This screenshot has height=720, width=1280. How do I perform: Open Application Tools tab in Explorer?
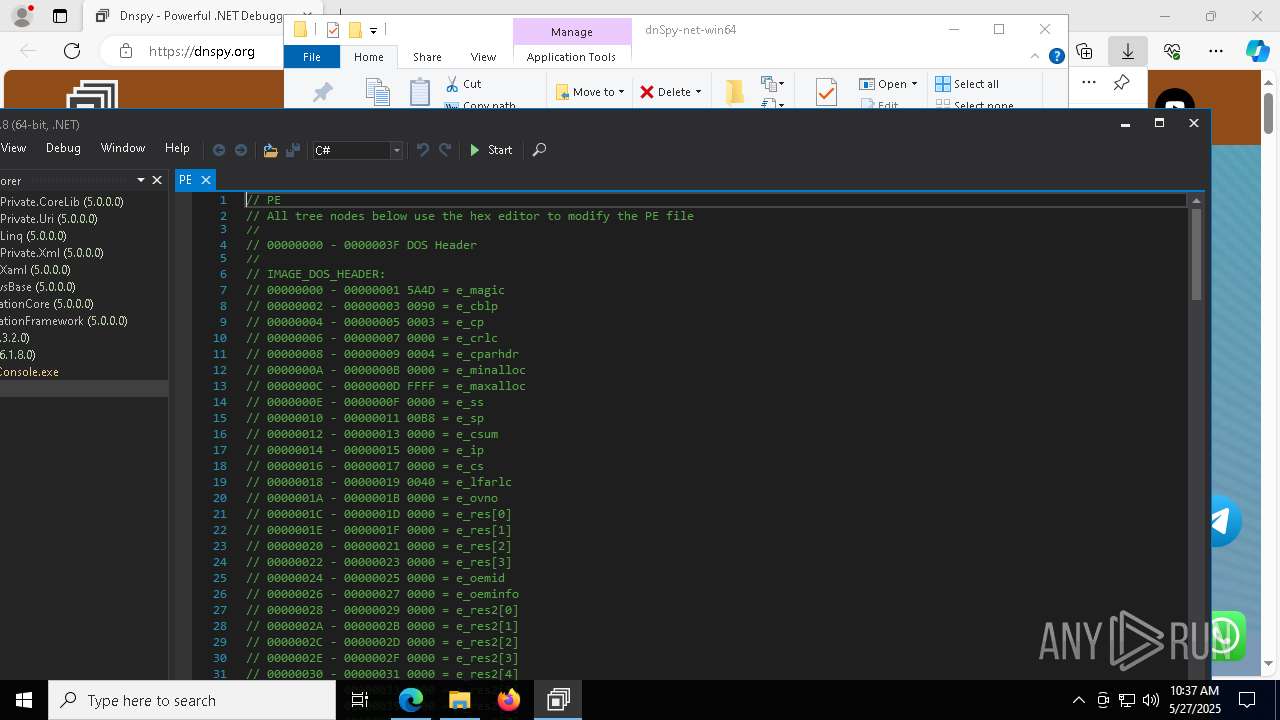point(571,57)
